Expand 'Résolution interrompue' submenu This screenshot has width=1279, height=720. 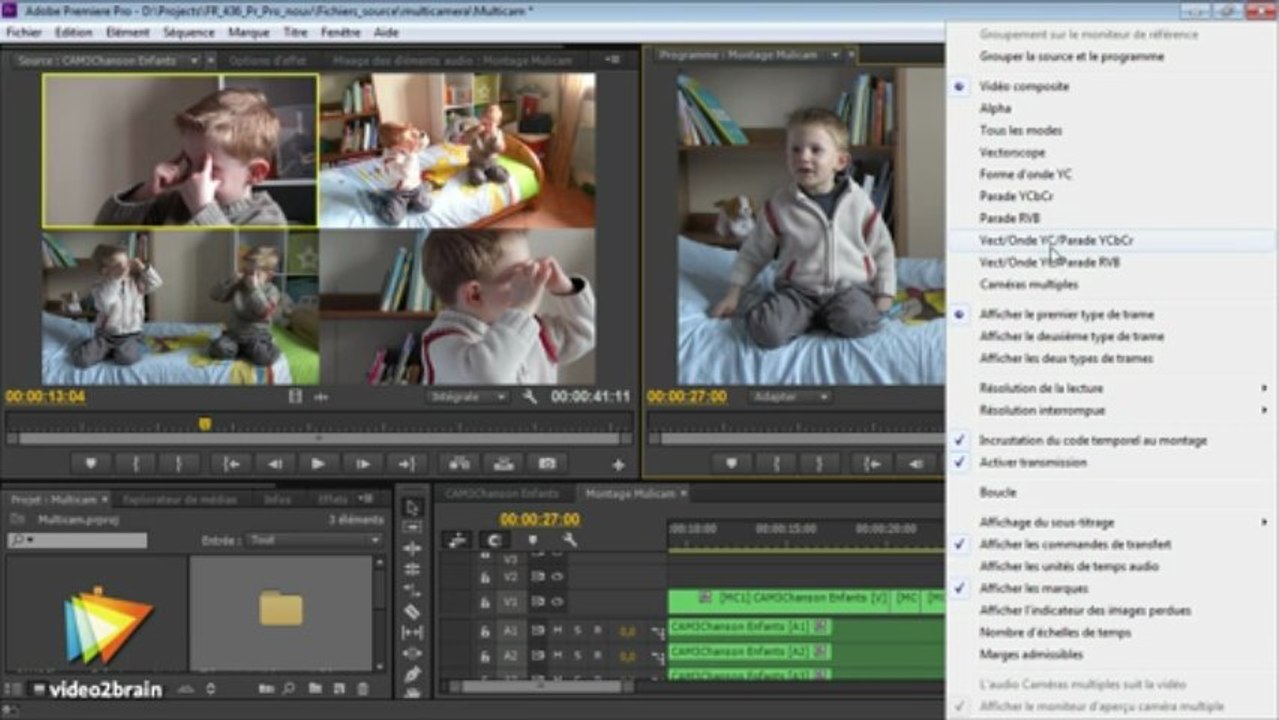1112,410
